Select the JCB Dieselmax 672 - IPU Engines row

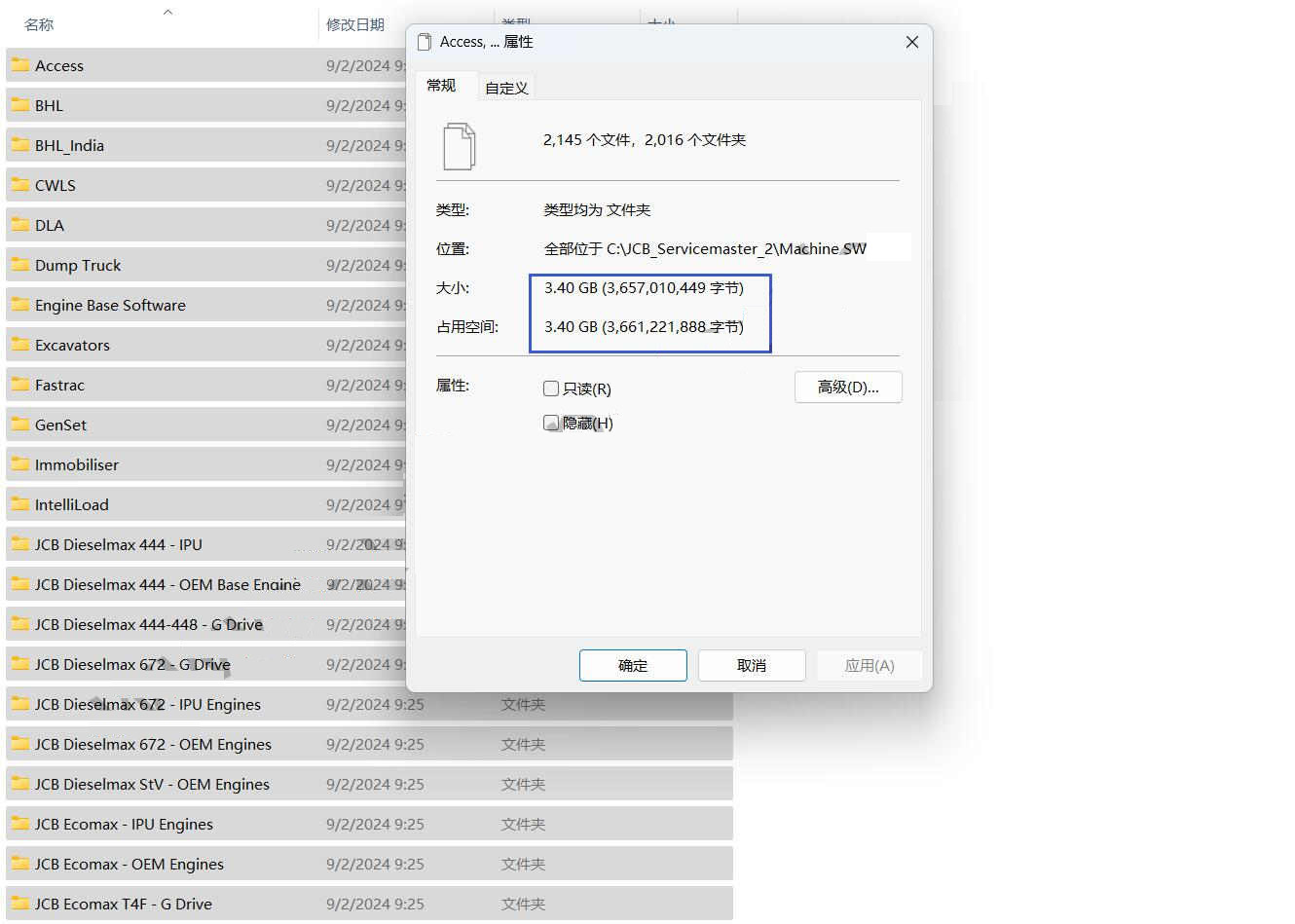point(147,704)
